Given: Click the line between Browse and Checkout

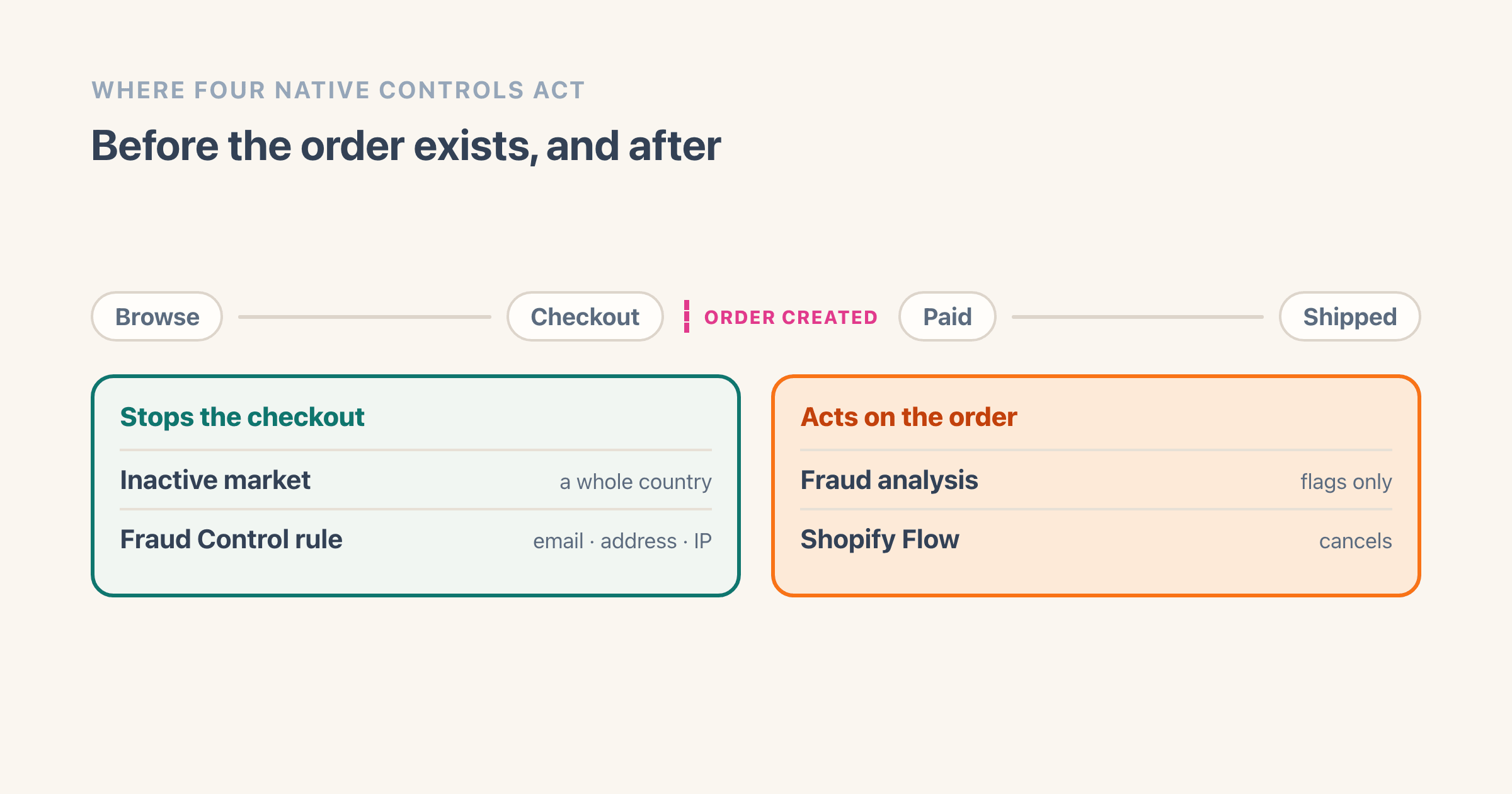Looking at the screenshot, I should (365, 317).
